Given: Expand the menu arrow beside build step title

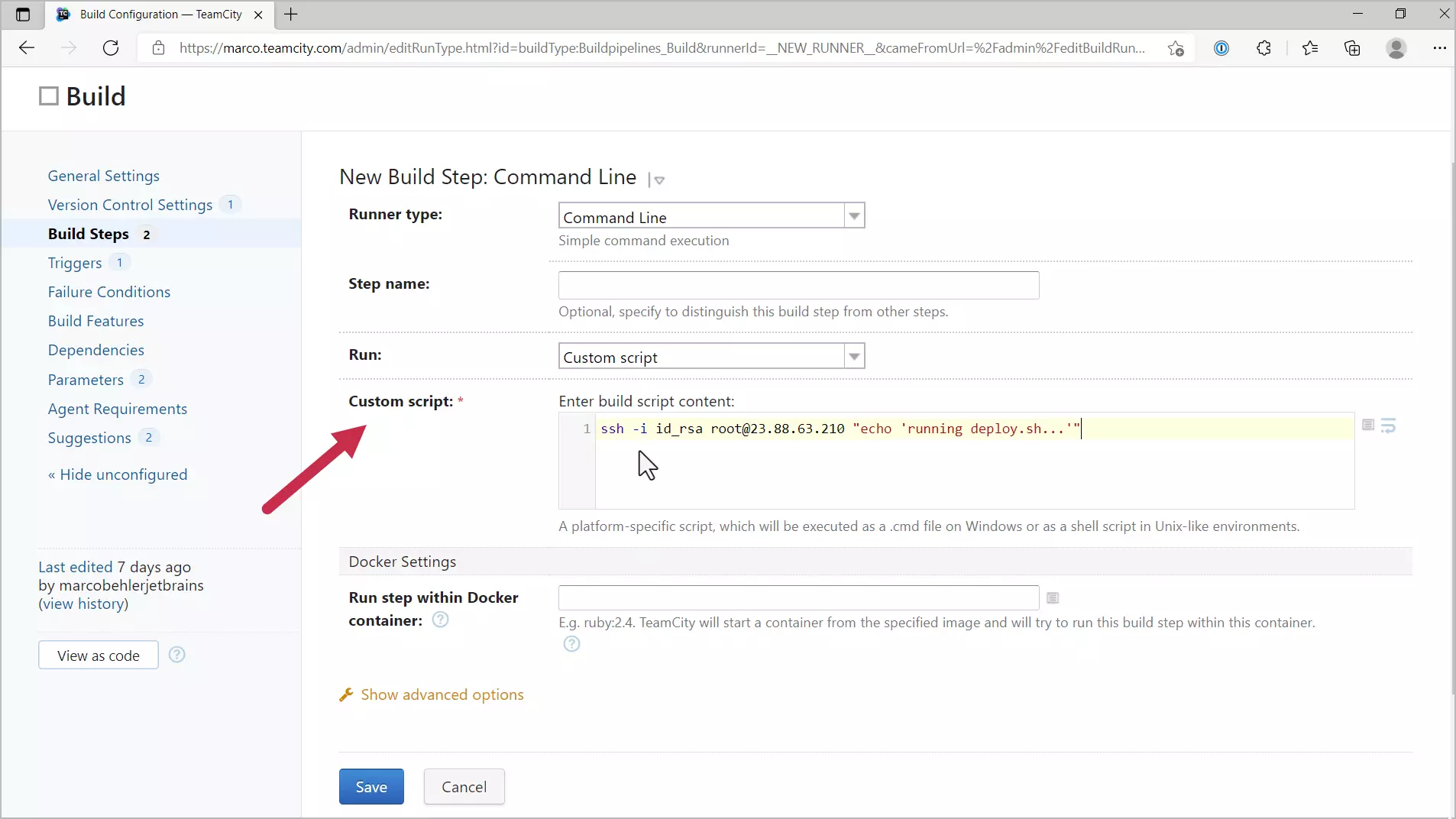Looking at the screenshot, I should [658, 180].
